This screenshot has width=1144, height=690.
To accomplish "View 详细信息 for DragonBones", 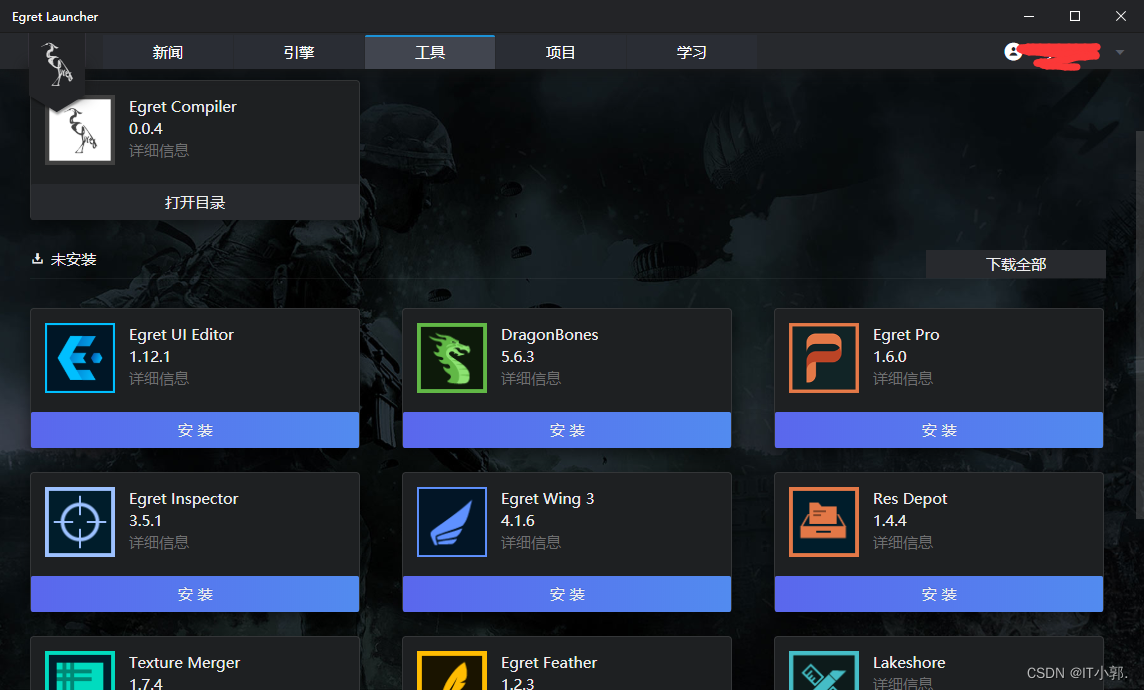I will coord(531,379).
